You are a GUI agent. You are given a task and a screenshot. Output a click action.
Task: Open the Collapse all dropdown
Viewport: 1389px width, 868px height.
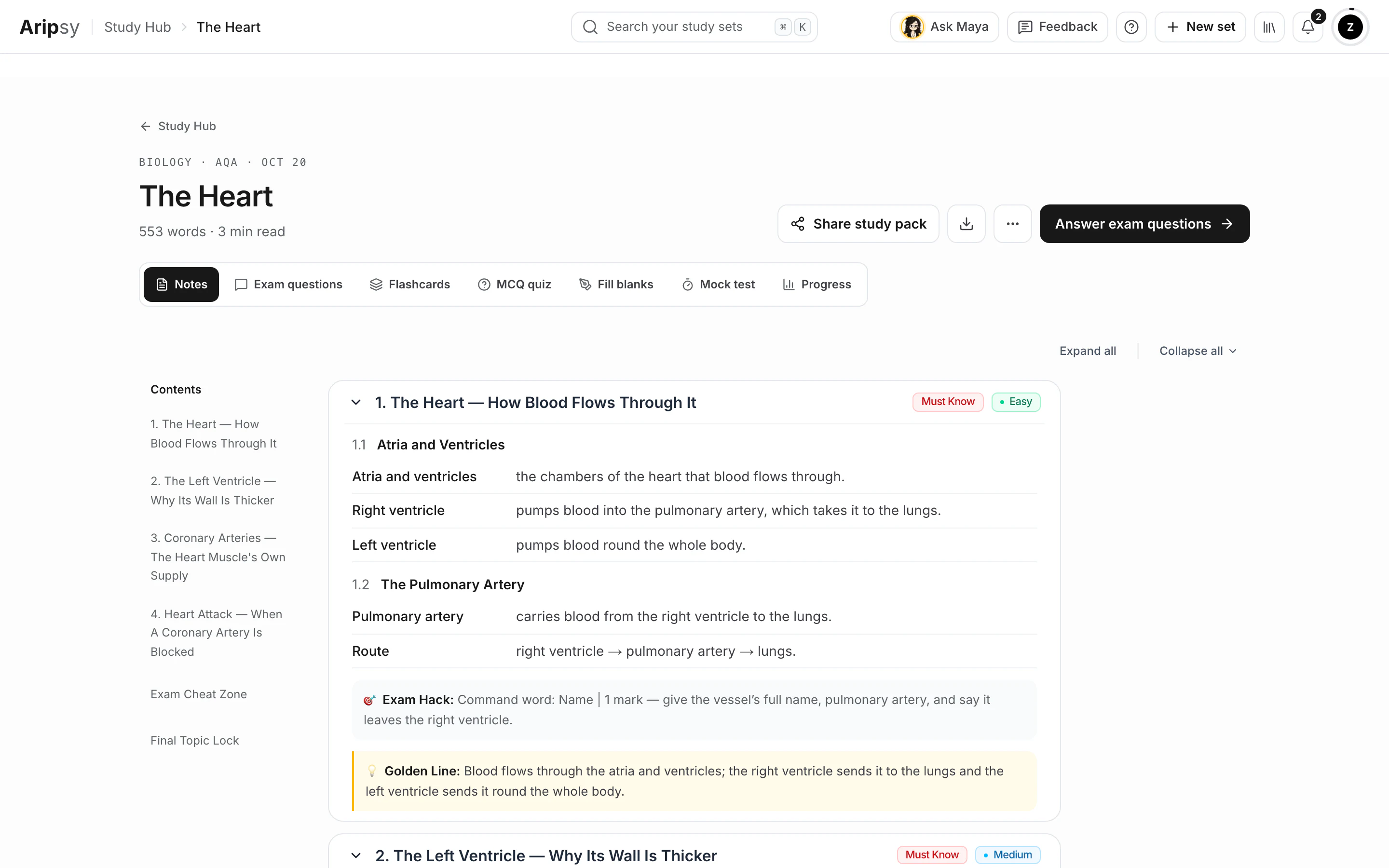point(1198,351)
